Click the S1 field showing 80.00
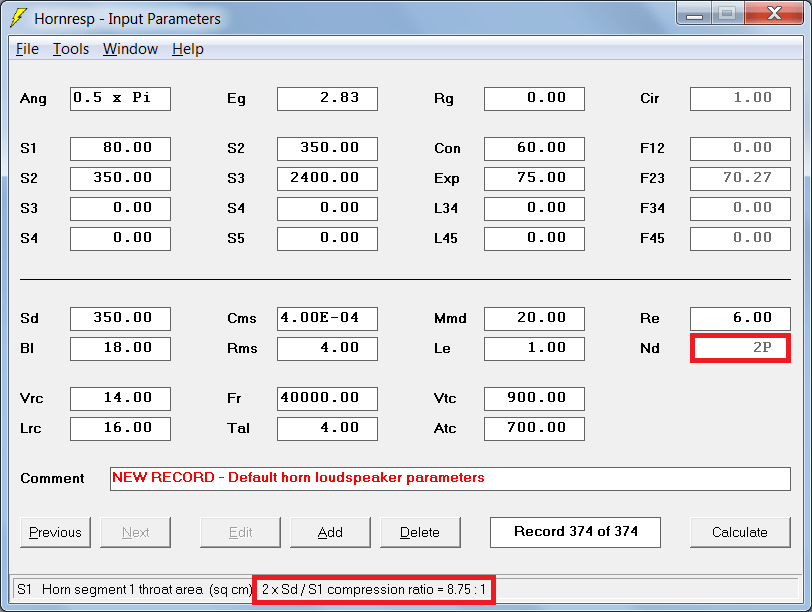Viewport: 812px width, 612px height. point(120,149)
